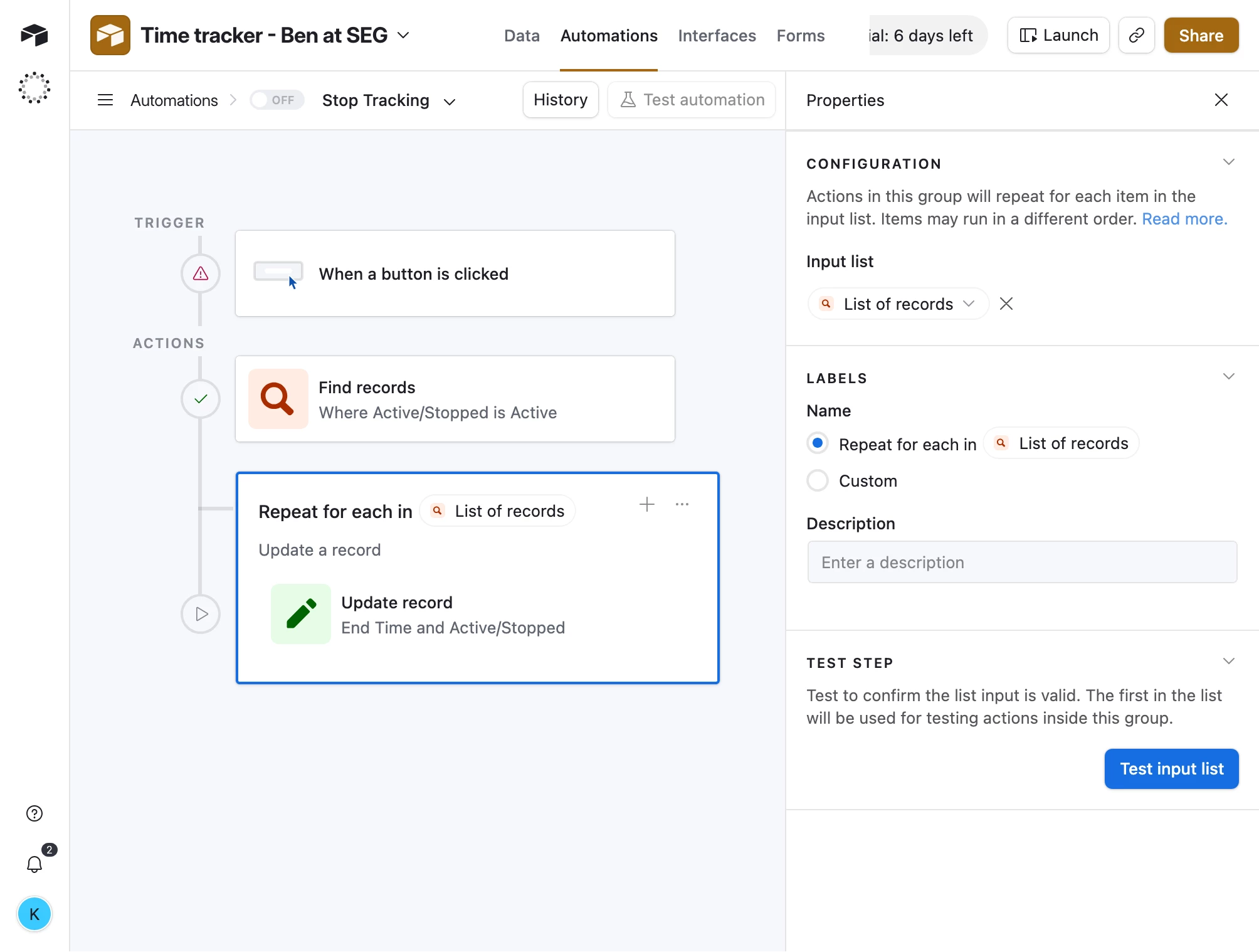Click the plus icon in repeat group
Image resolution: width=1259 pixels, height=952 pixels.
tap(647, 504)
